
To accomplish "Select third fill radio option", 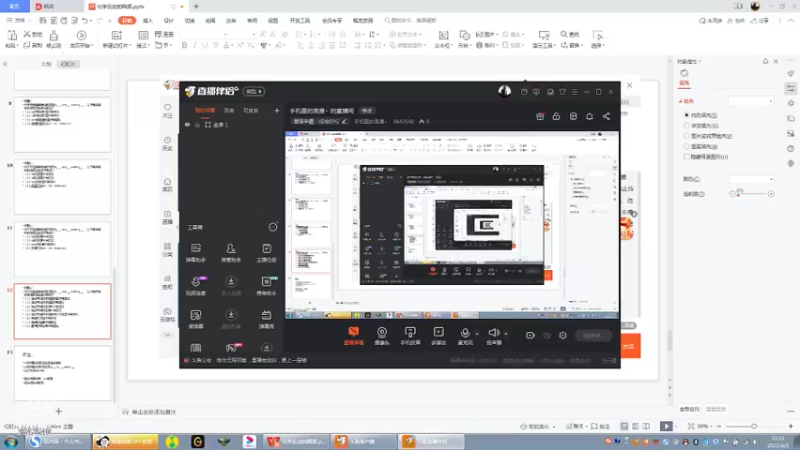I will click(686, 136).
